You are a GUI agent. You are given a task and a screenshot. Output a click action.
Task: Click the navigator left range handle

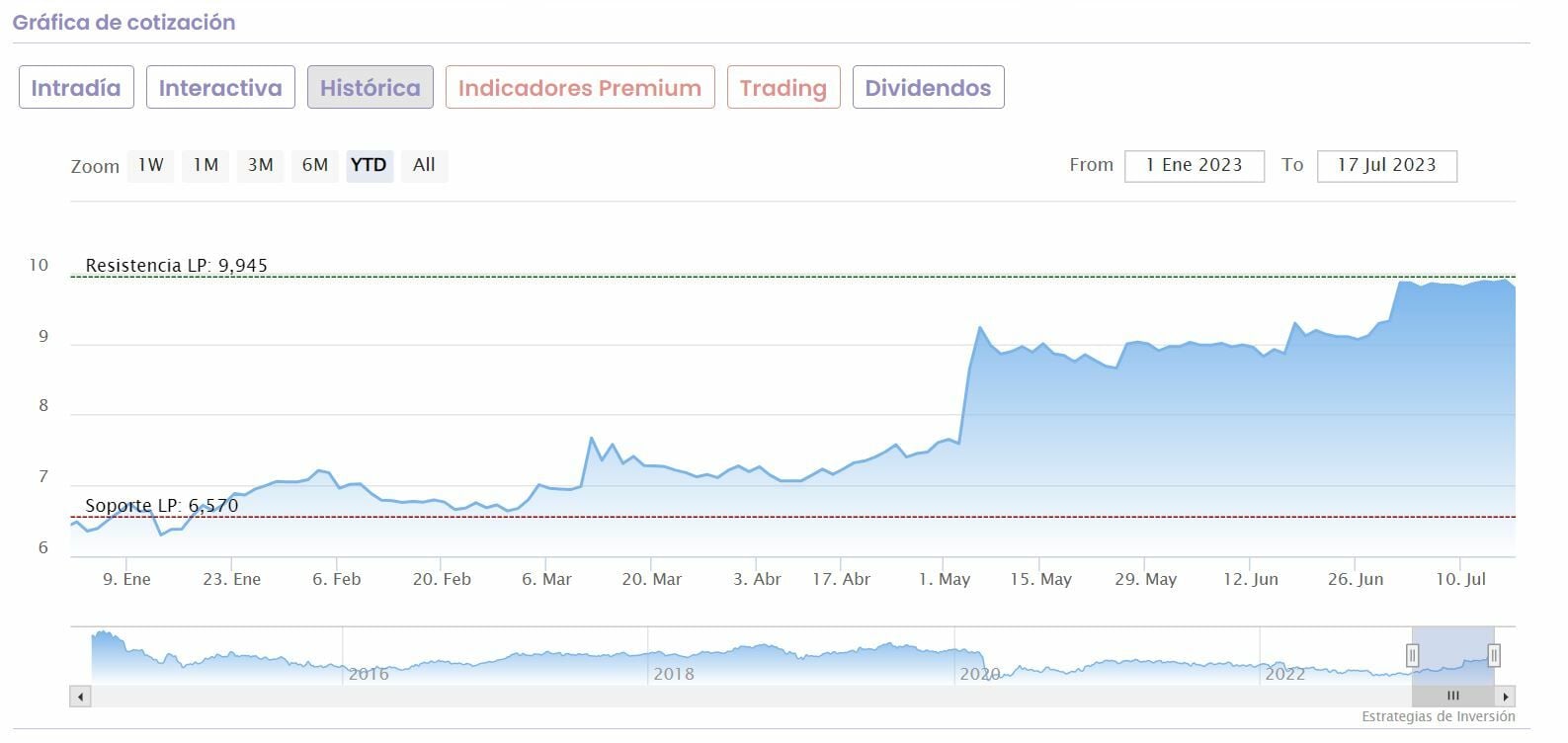click(1413, 655)
